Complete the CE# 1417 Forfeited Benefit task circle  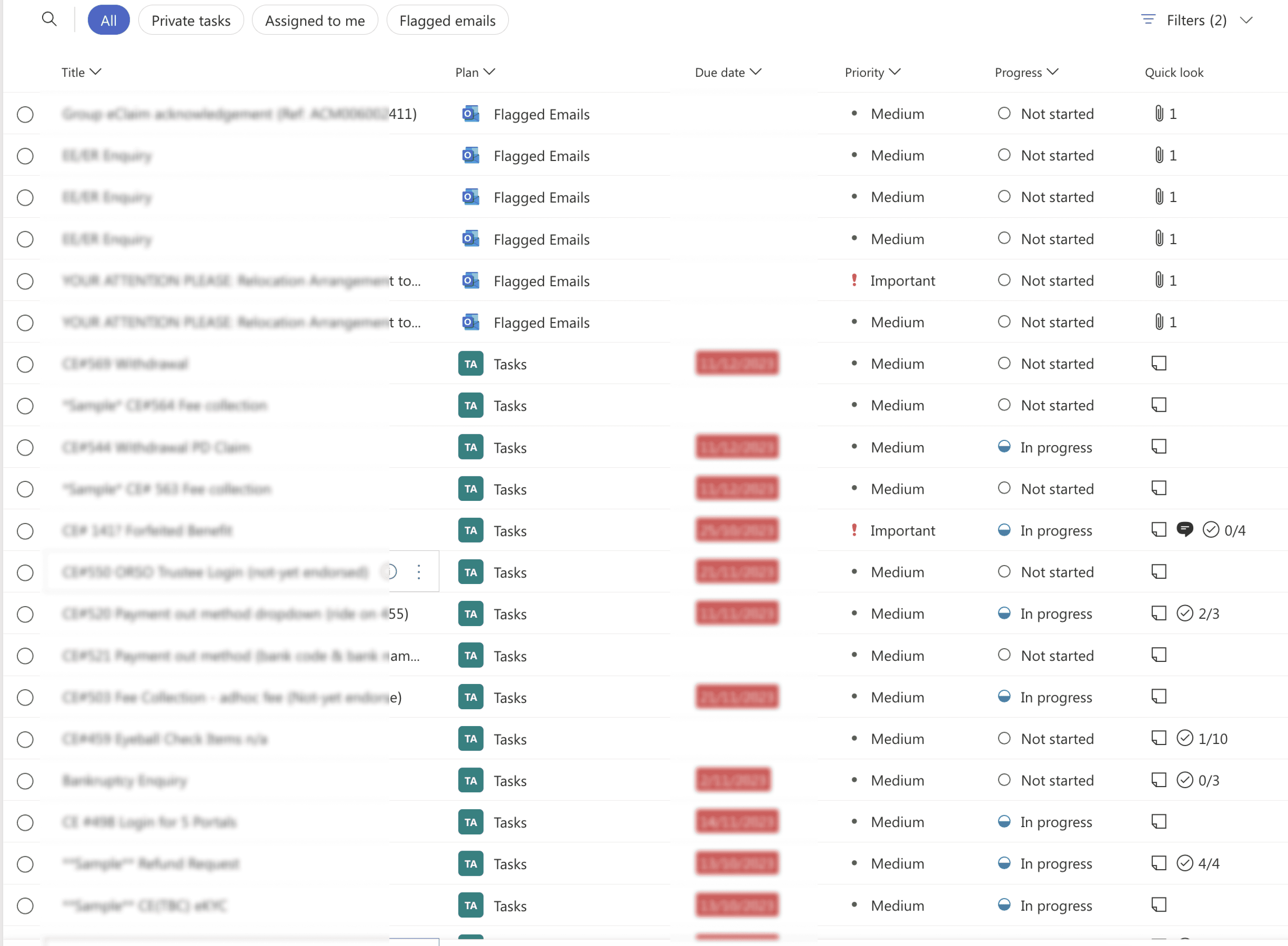(25, 531)
